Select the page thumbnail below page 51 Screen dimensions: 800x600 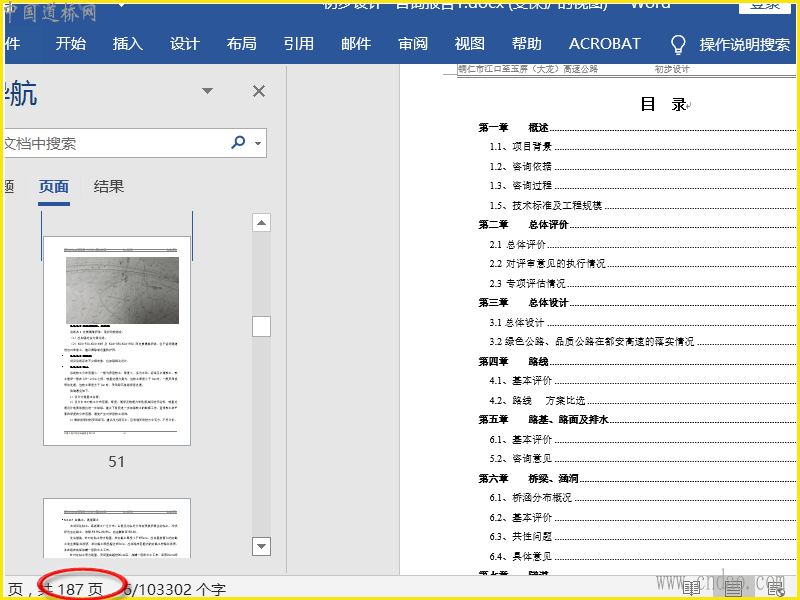click(x=117, y=528)
